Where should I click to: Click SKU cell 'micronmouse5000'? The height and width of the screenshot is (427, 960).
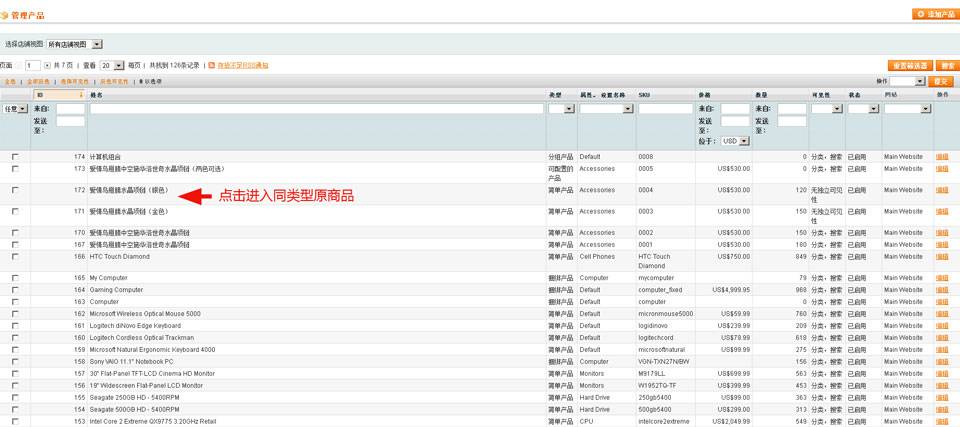[x=666, y=314]
